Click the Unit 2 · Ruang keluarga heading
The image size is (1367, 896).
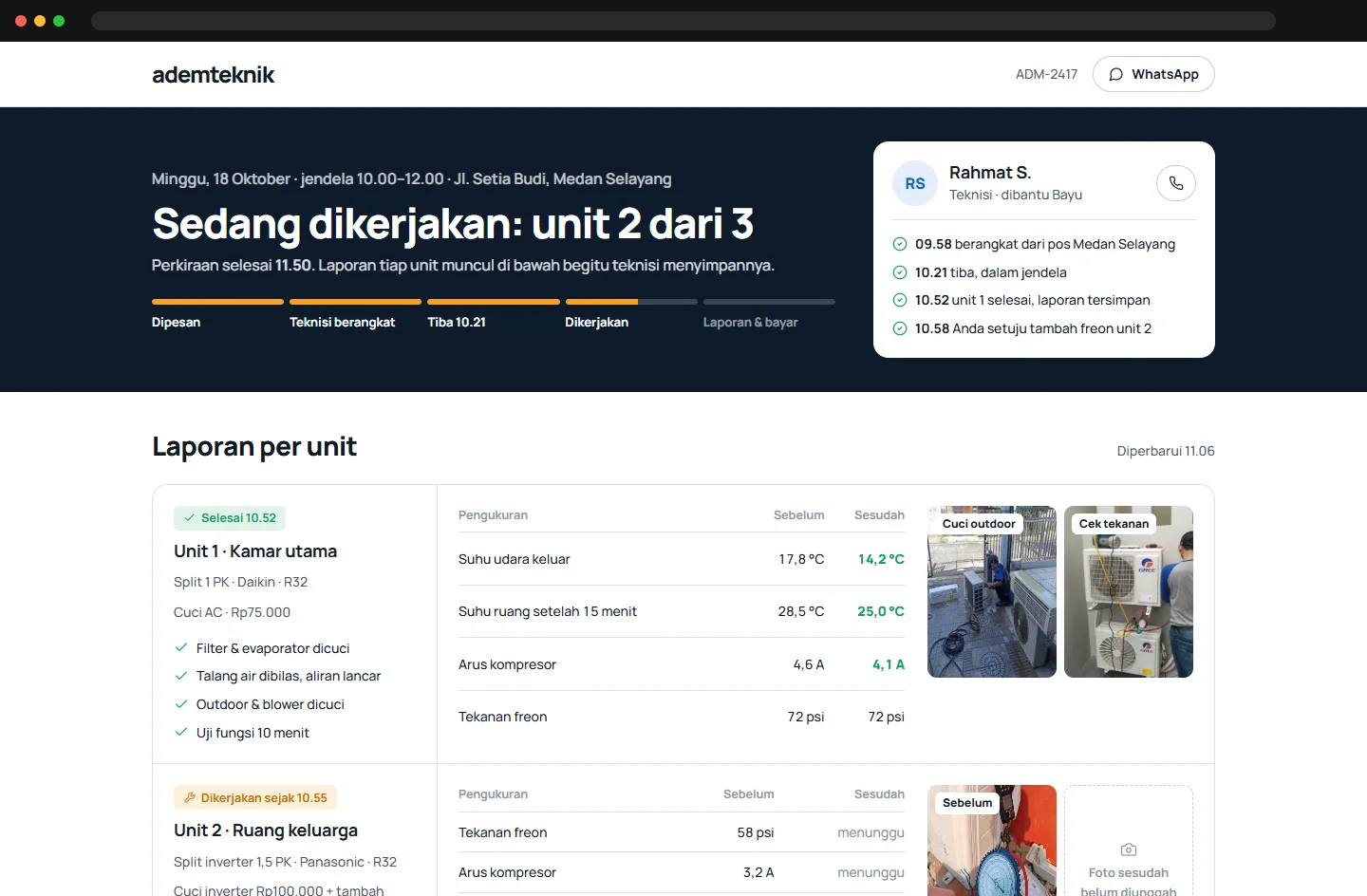click(x=266, y=831)
